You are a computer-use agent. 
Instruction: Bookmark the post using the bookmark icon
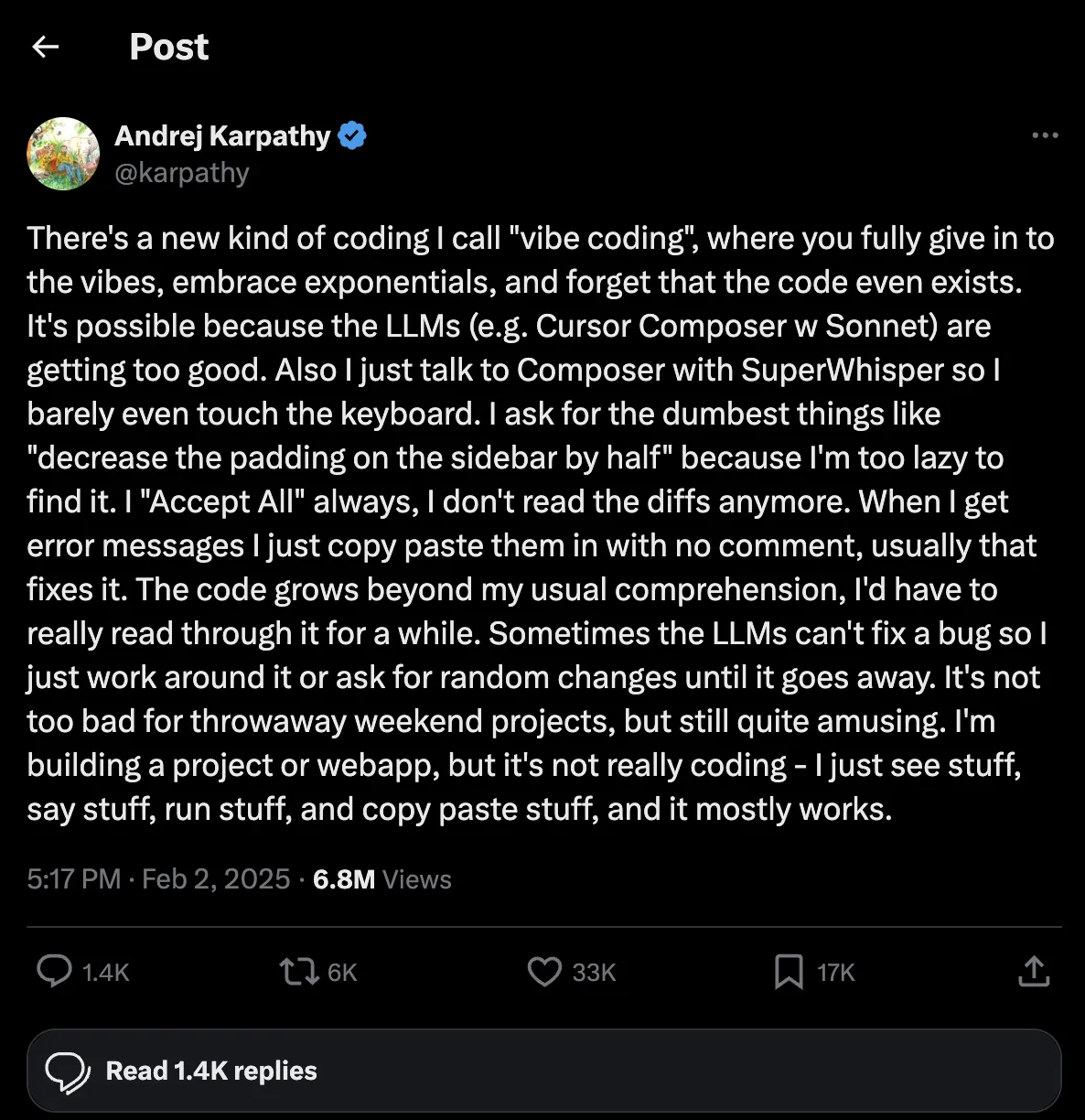point(787,972)
